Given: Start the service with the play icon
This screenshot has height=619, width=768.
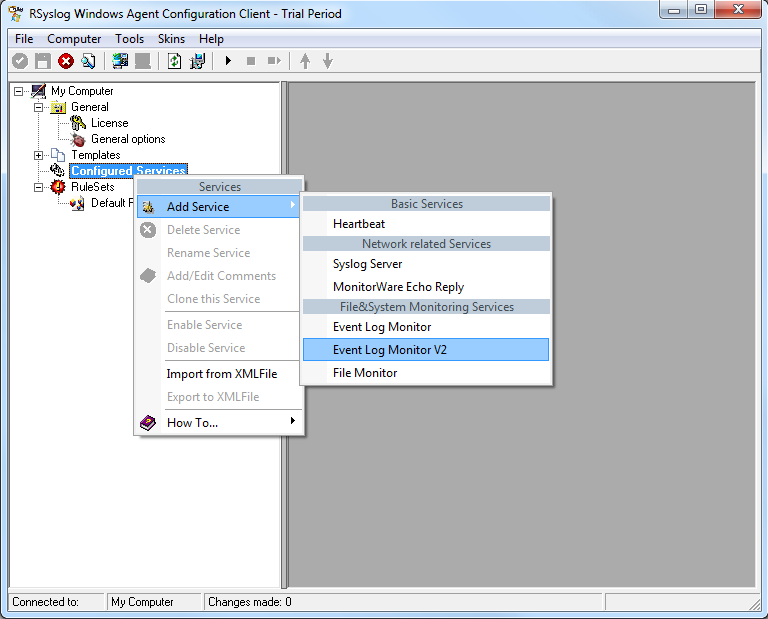Looking at the screenshot, I should point(228,61).
